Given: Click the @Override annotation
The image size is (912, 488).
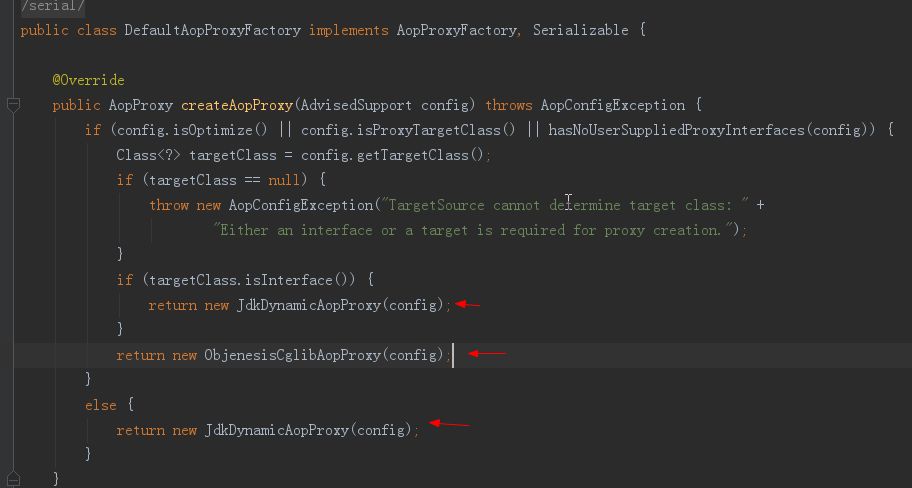Looking at the screenshot, I should 88,80.
